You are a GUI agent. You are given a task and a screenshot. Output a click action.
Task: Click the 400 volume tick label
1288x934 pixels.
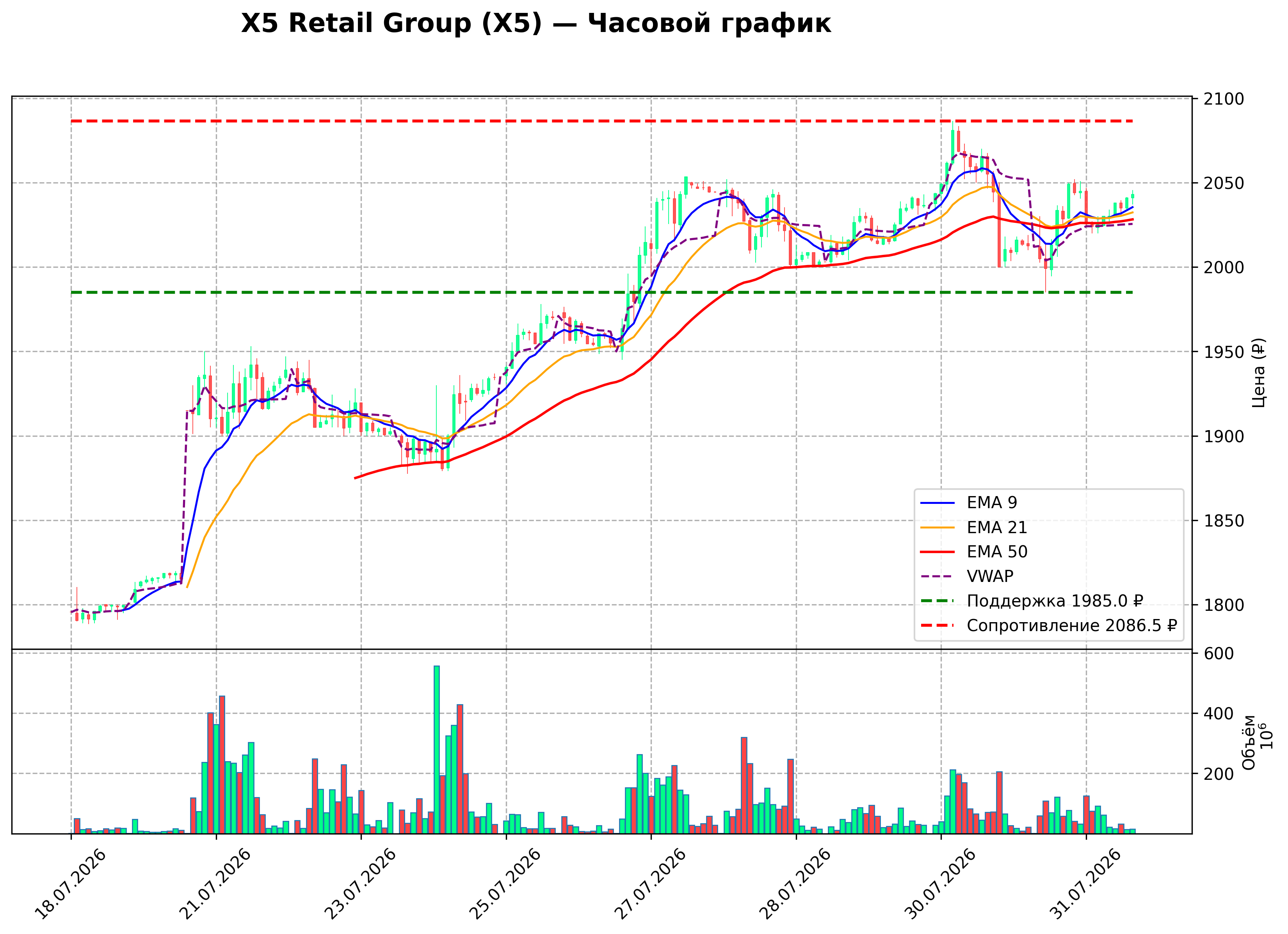(1219, 714)
